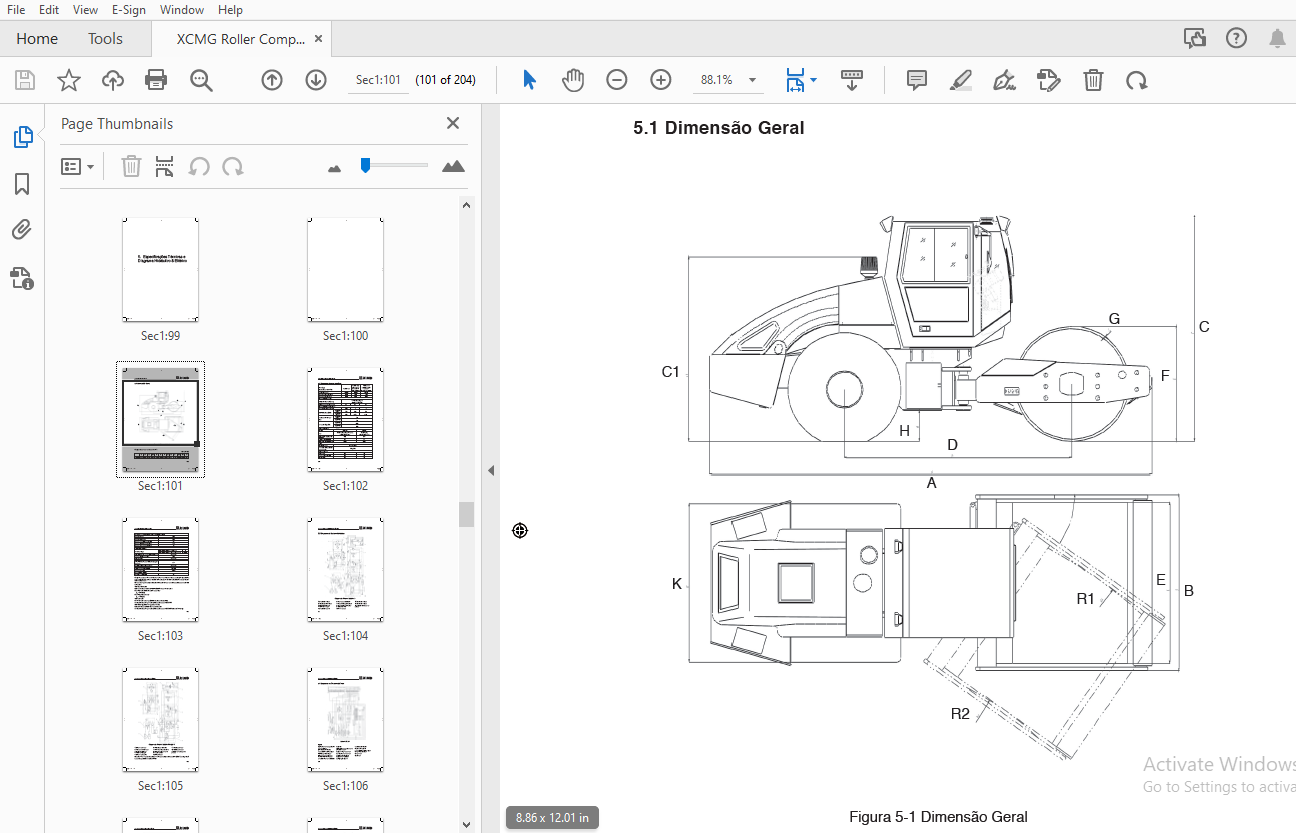
Task: Click the Fit page width icon
Action: point(796,80)
